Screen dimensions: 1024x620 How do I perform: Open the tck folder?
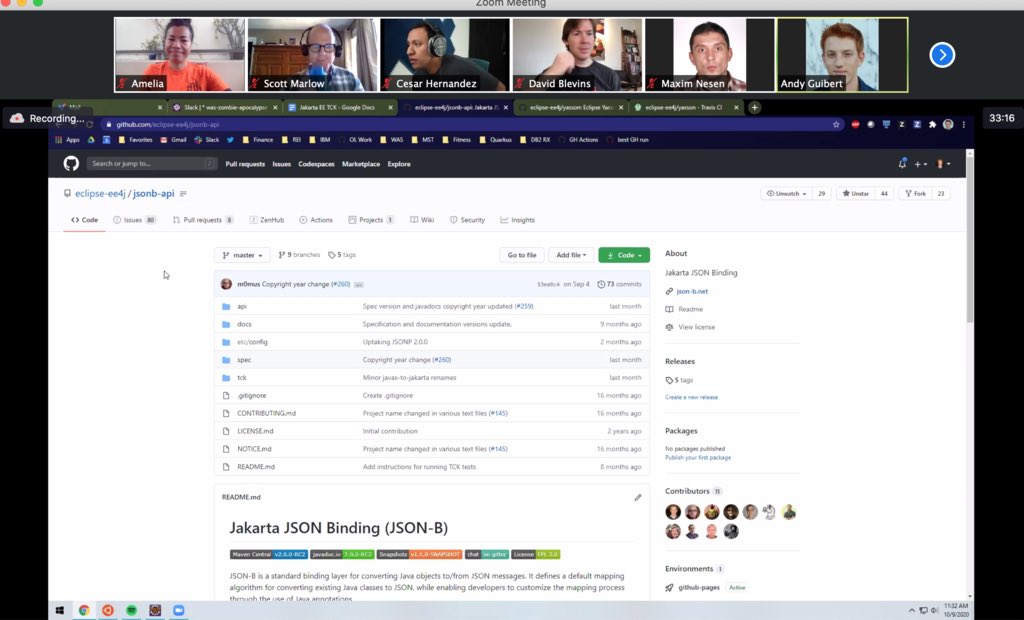pyautogui.click(x=242, y=378)
